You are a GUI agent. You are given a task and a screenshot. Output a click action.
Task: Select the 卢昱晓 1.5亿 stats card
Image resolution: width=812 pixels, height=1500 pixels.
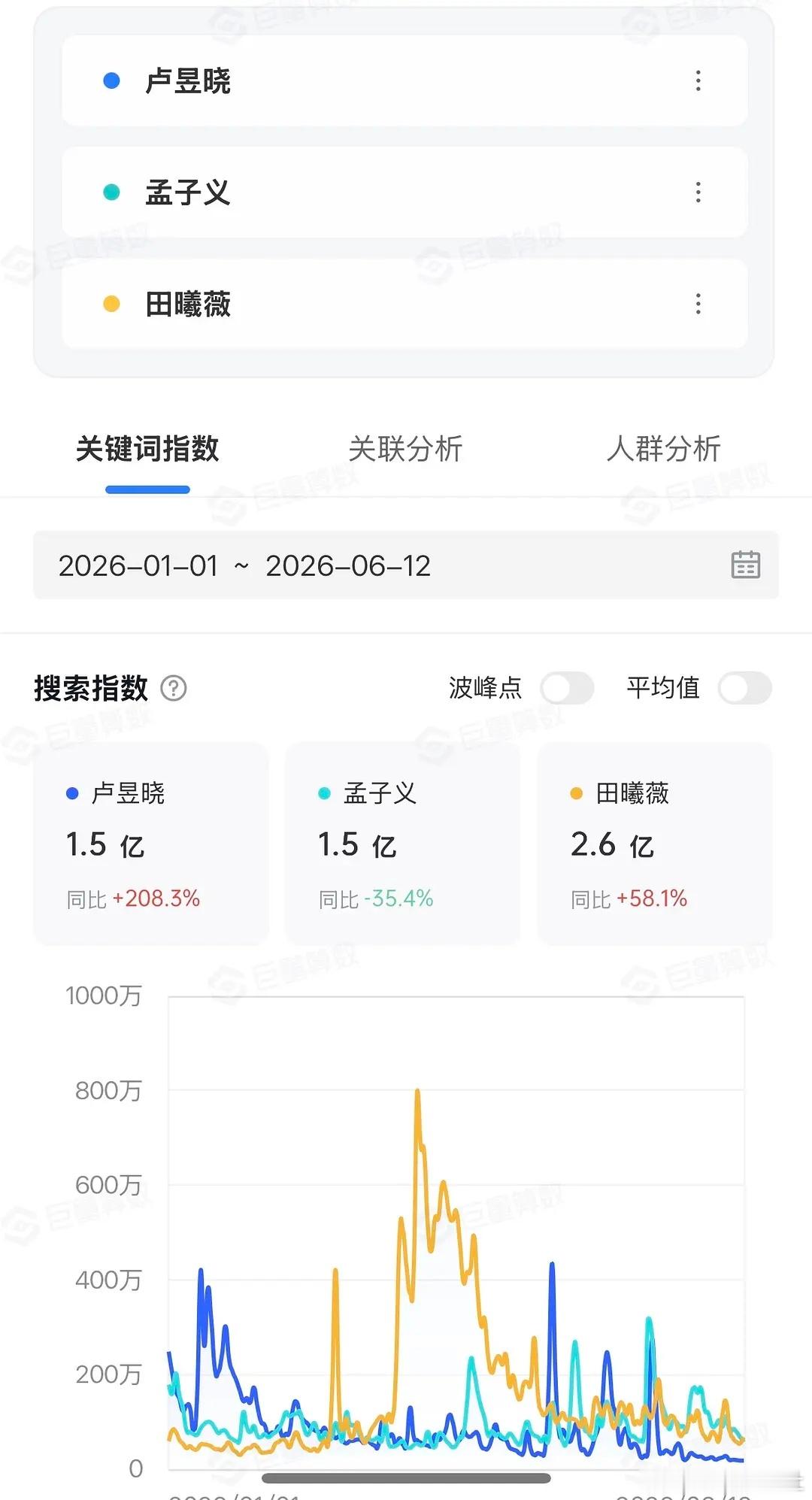tap(151, 844)
